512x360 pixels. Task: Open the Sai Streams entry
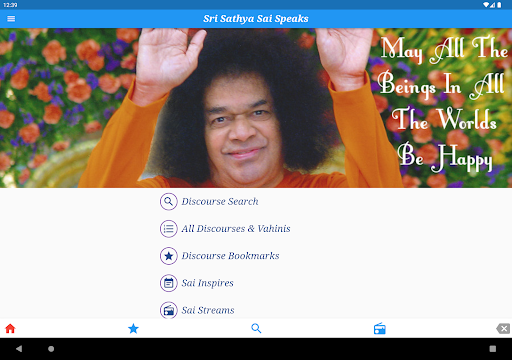(x=208, y=310)
